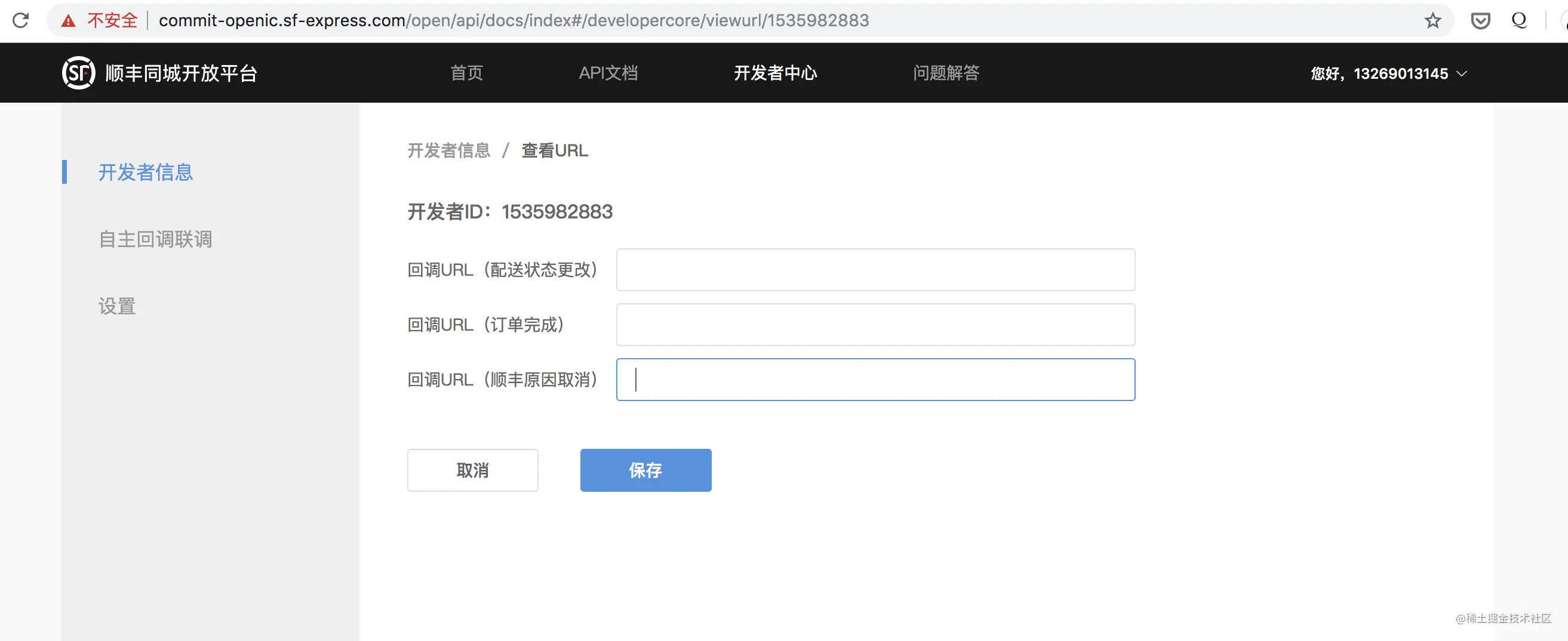Go to 开发者中心 navigation tab
Viewport: 1568px width, 641px height.
[x=776, y=73]
